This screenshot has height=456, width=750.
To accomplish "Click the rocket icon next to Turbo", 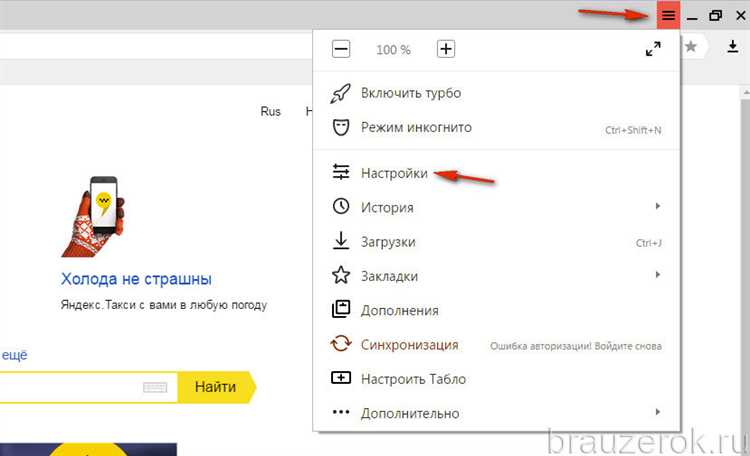I will point(341,93).
